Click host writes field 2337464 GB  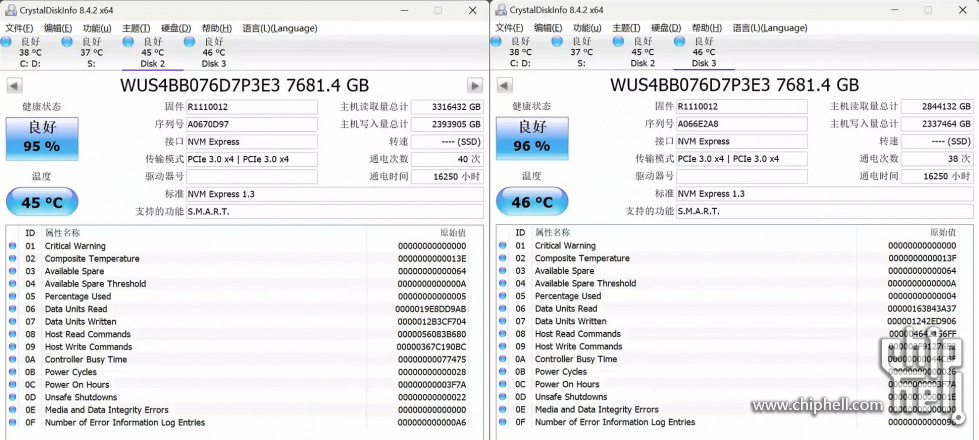[937, 124]
